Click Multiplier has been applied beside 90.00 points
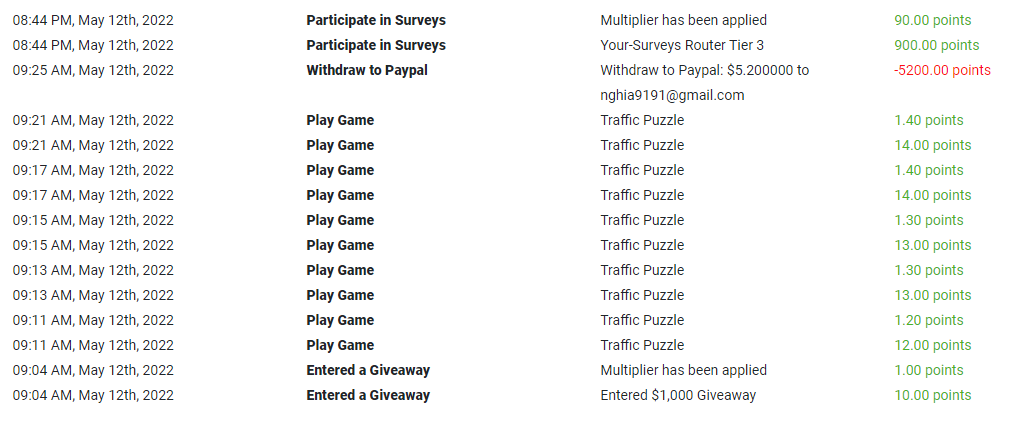The image size is (1014, 422). [684, 20]
